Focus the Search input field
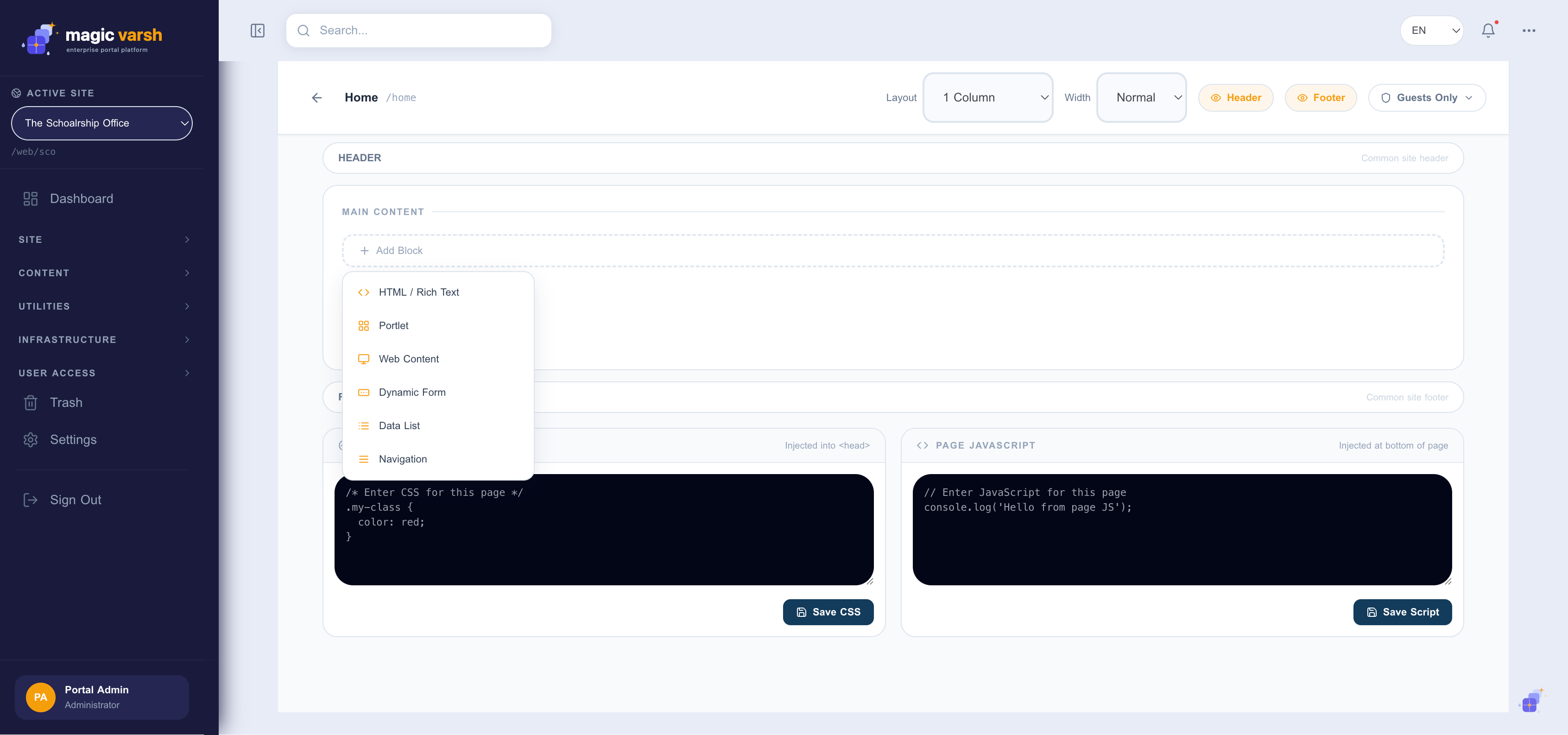Image resolution: width=1568 pixels, height=735 pixels. click(418, 31)
